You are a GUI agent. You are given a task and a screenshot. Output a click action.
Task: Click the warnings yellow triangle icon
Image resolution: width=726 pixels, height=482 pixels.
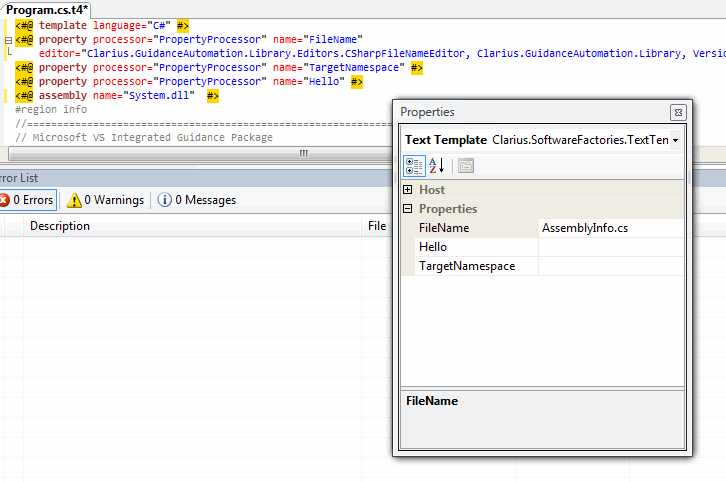[74, 200]
